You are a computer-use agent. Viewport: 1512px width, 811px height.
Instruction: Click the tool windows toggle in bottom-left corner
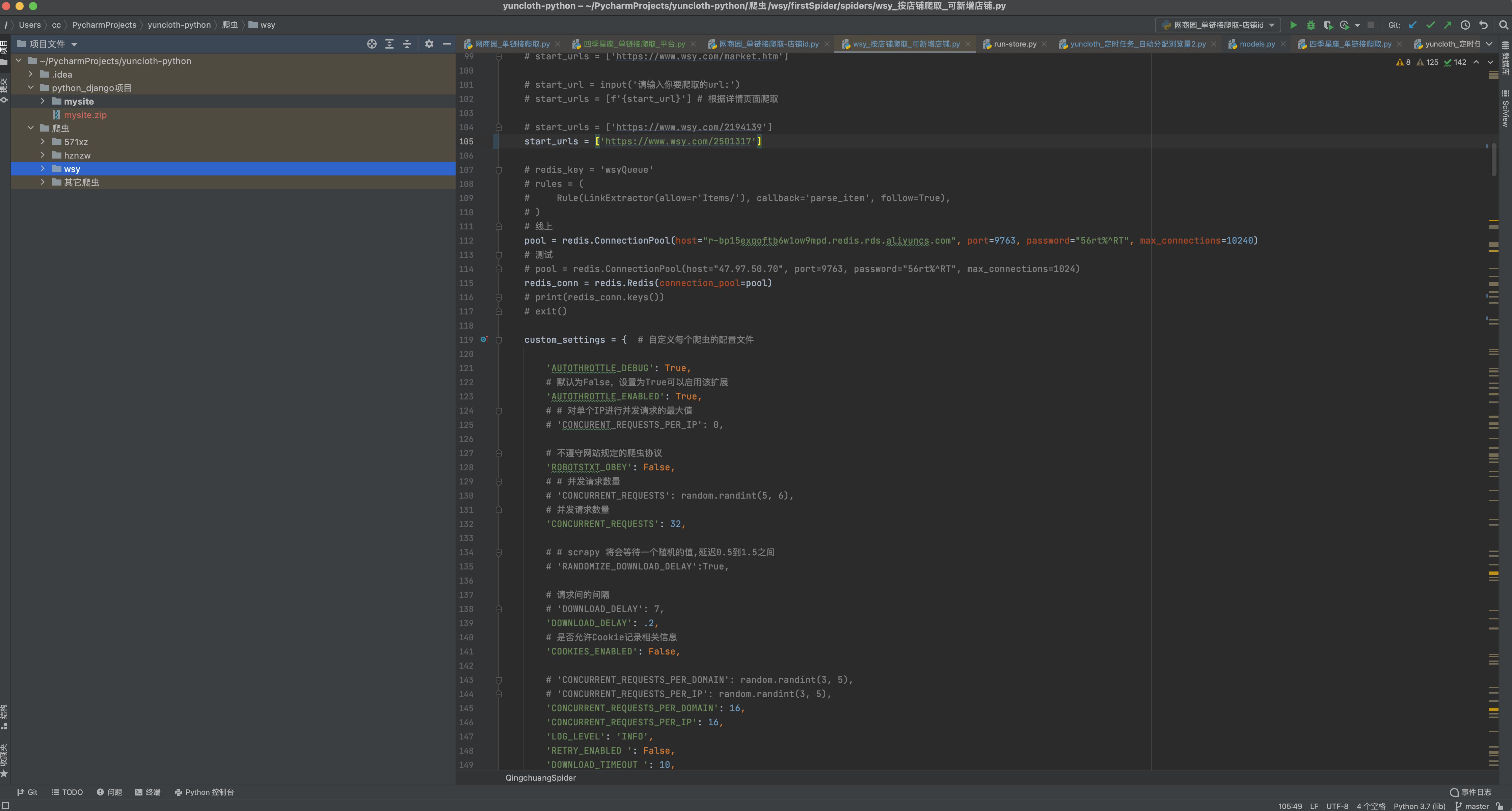pyautogui.click(x=5, y=806)
